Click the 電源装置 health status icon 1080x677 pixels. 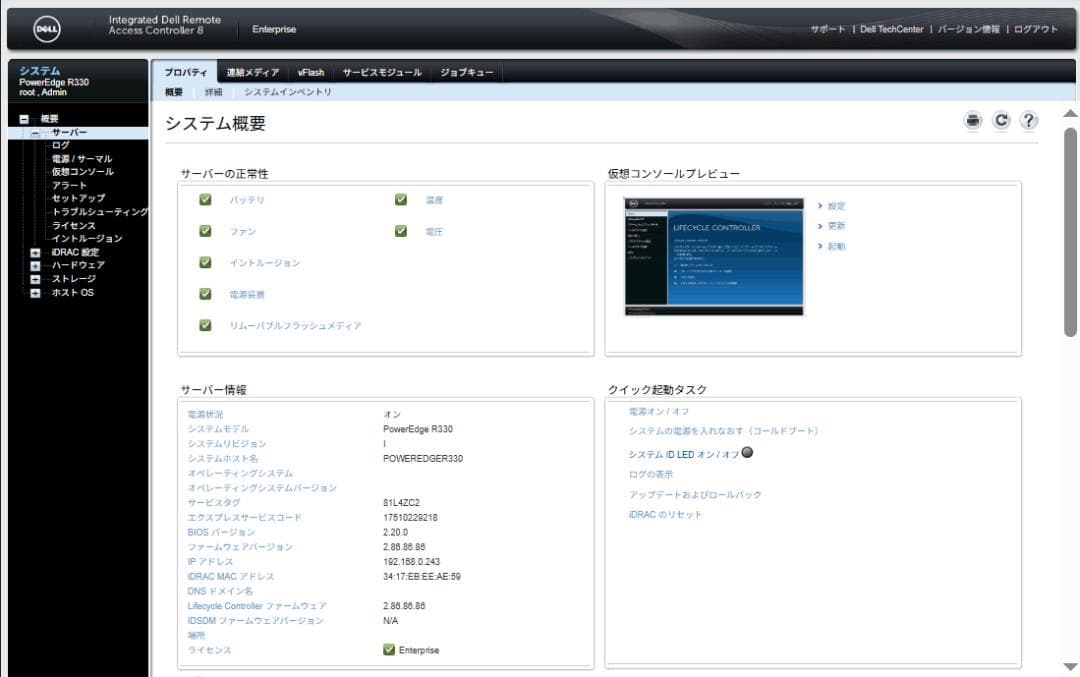coord(205,292)
